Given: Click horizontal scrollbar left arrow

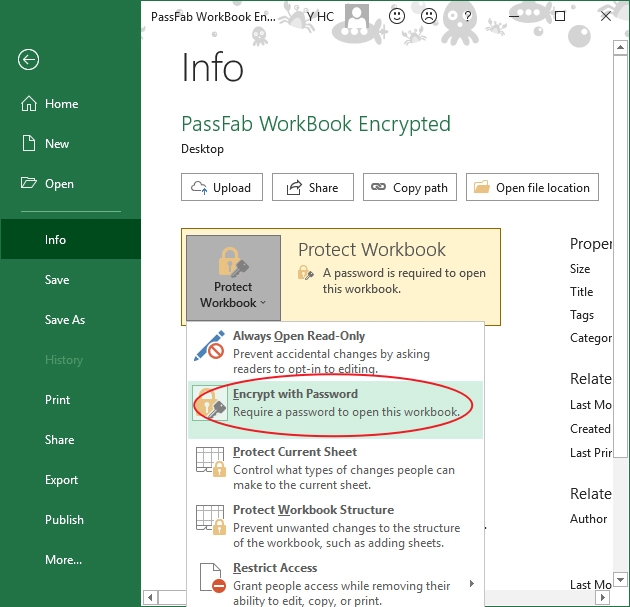Looking at the screenshot, I should (151, 597).
